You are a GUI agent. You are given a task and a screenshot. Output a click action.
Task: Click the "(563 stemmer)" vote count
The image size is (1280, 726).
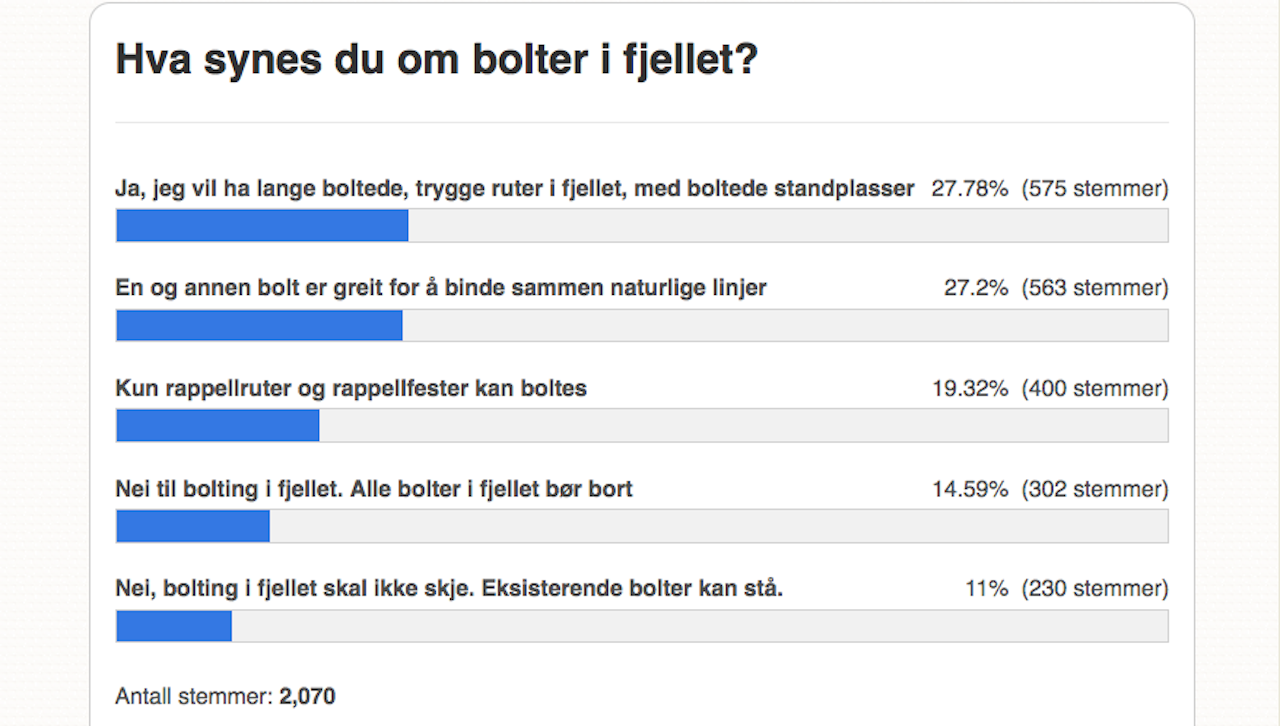coord(1094,288)
